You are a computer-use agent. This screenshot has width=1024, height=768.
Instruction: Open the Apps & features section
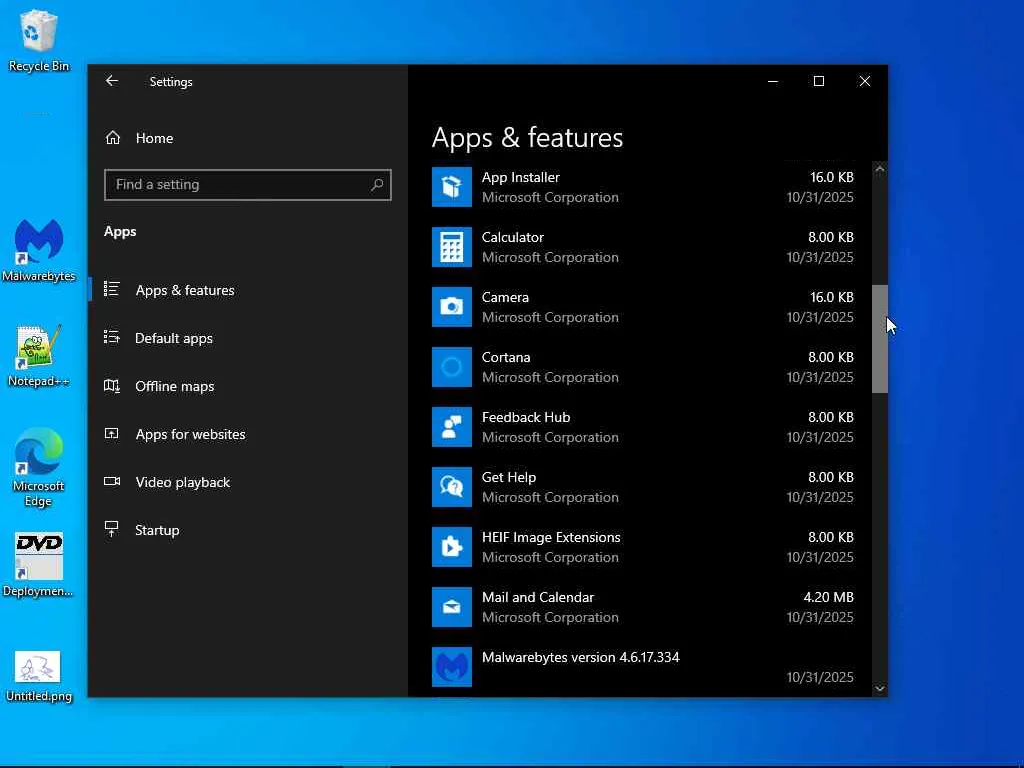[x=185, y=290]
